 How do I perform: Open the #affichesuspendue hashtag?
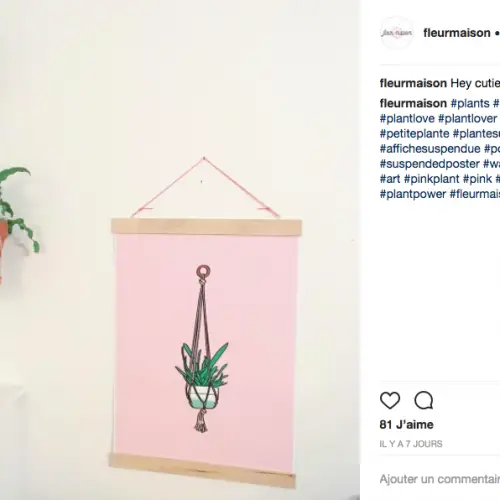(430, 149)
